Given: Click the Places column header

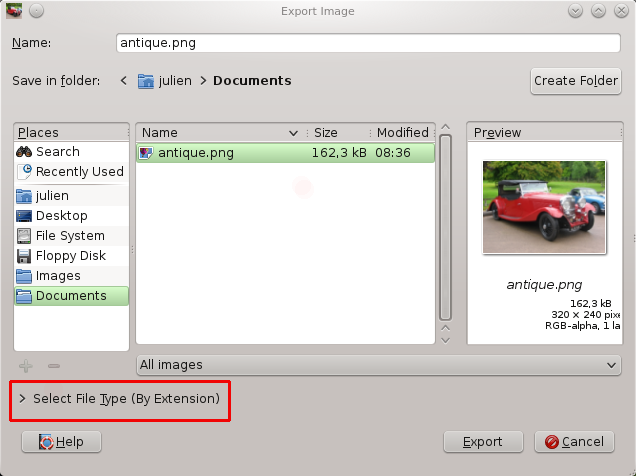Looking at the screenshot, I should pyautogui.click(x=71, y=133).
